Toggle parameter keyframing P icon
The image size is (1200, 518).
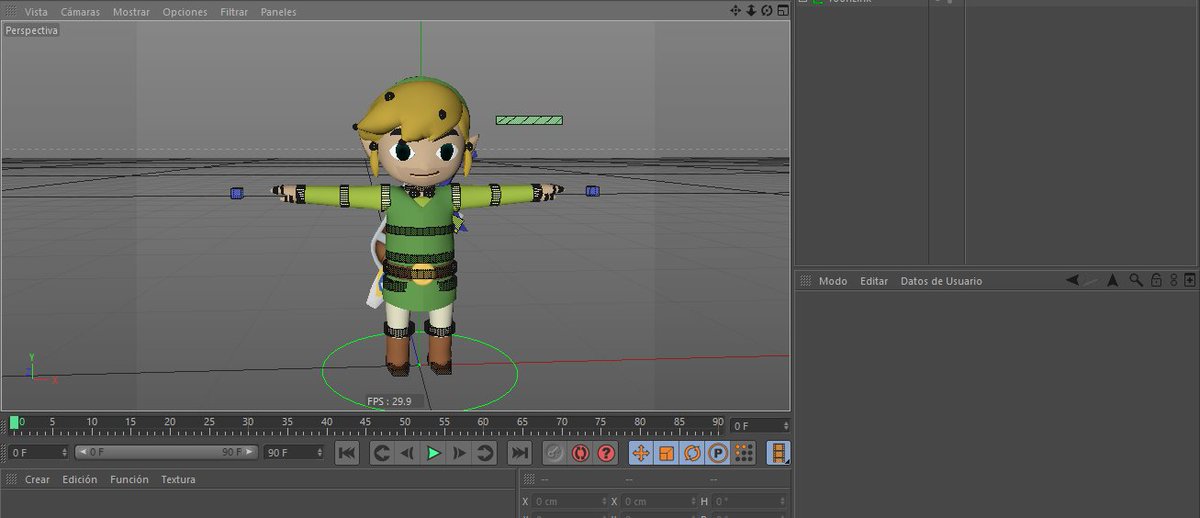pyautogui.click(x=718, y=453)
